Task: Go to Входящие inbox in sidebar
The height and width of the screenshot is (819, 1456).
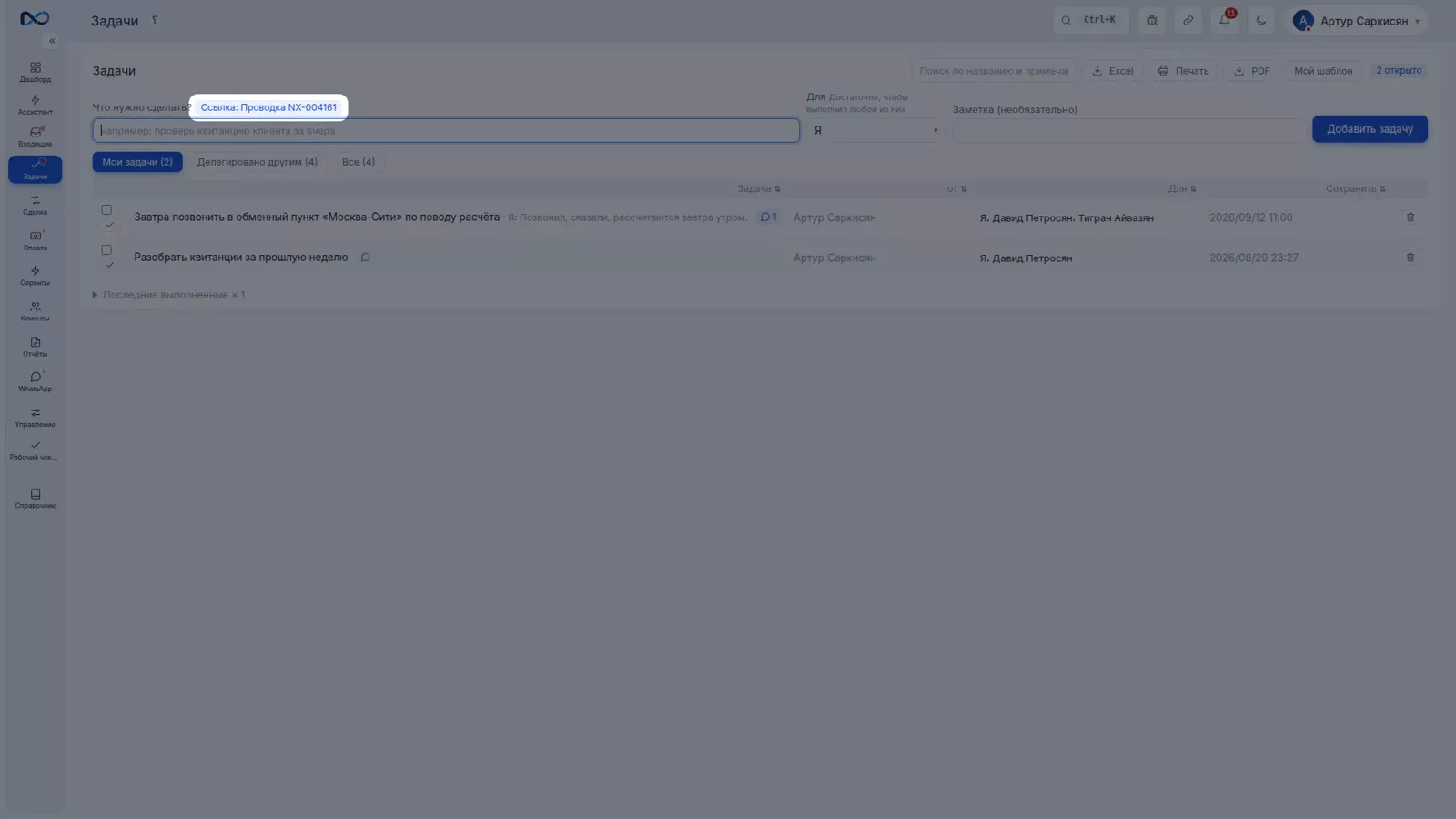Action: [35, 136]
